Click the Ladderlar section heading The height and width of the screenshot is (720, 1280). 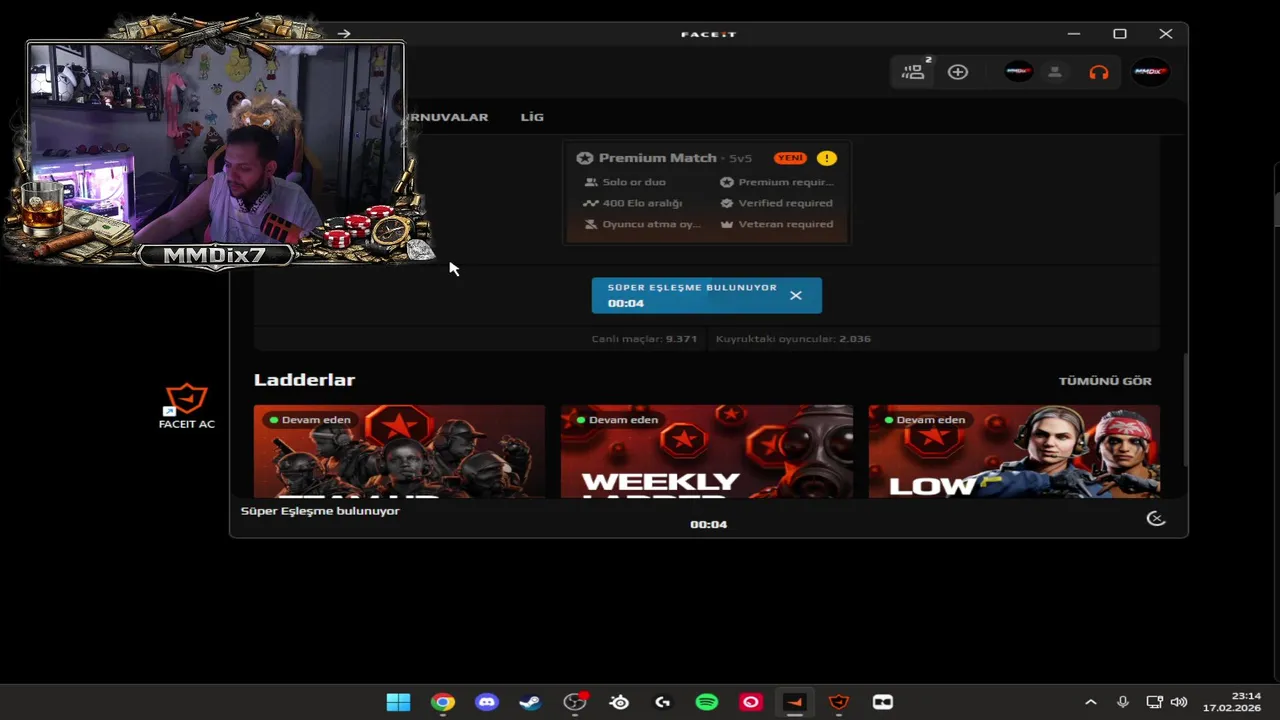coord(304,380)
